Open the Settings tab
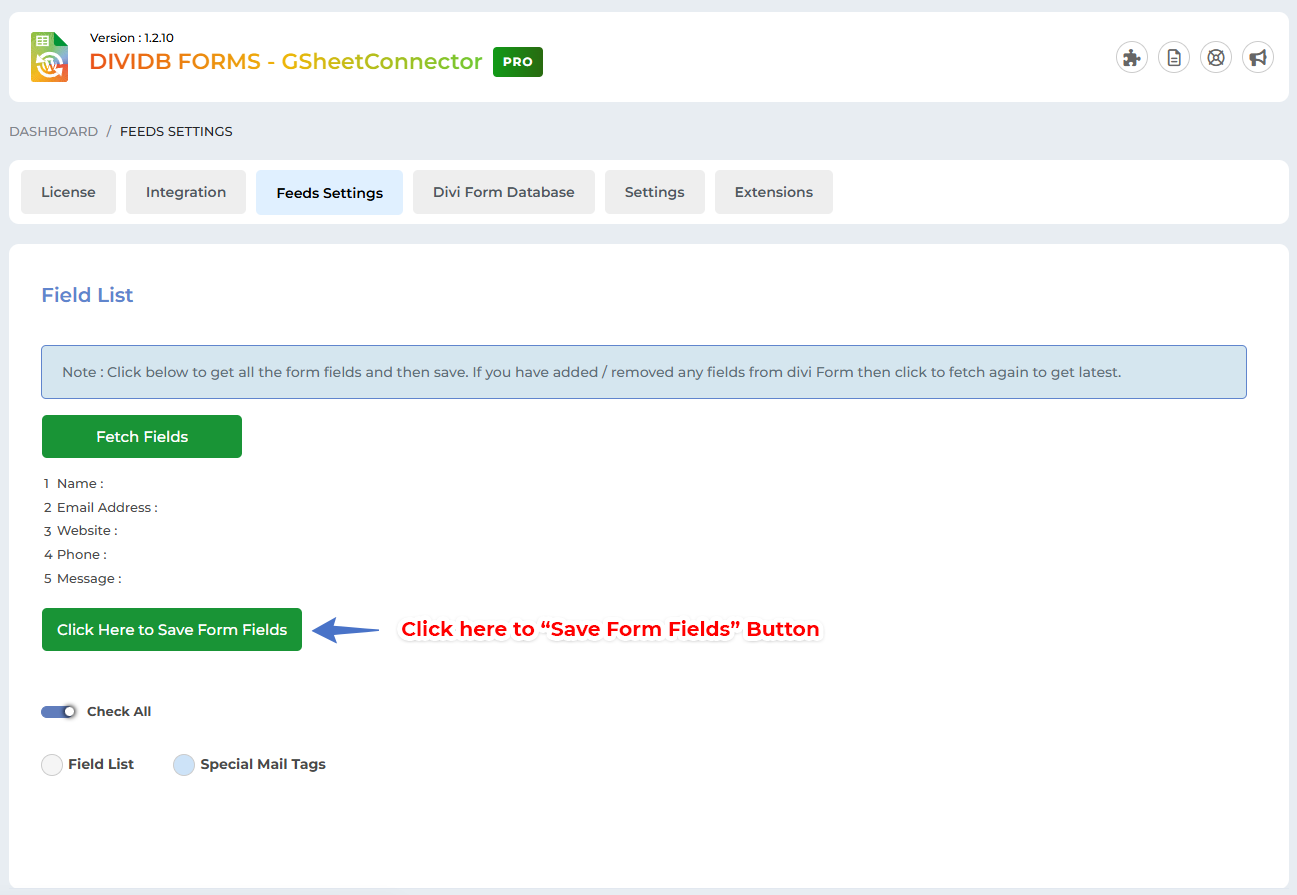 pyautogui.click(x=654, y=192)
